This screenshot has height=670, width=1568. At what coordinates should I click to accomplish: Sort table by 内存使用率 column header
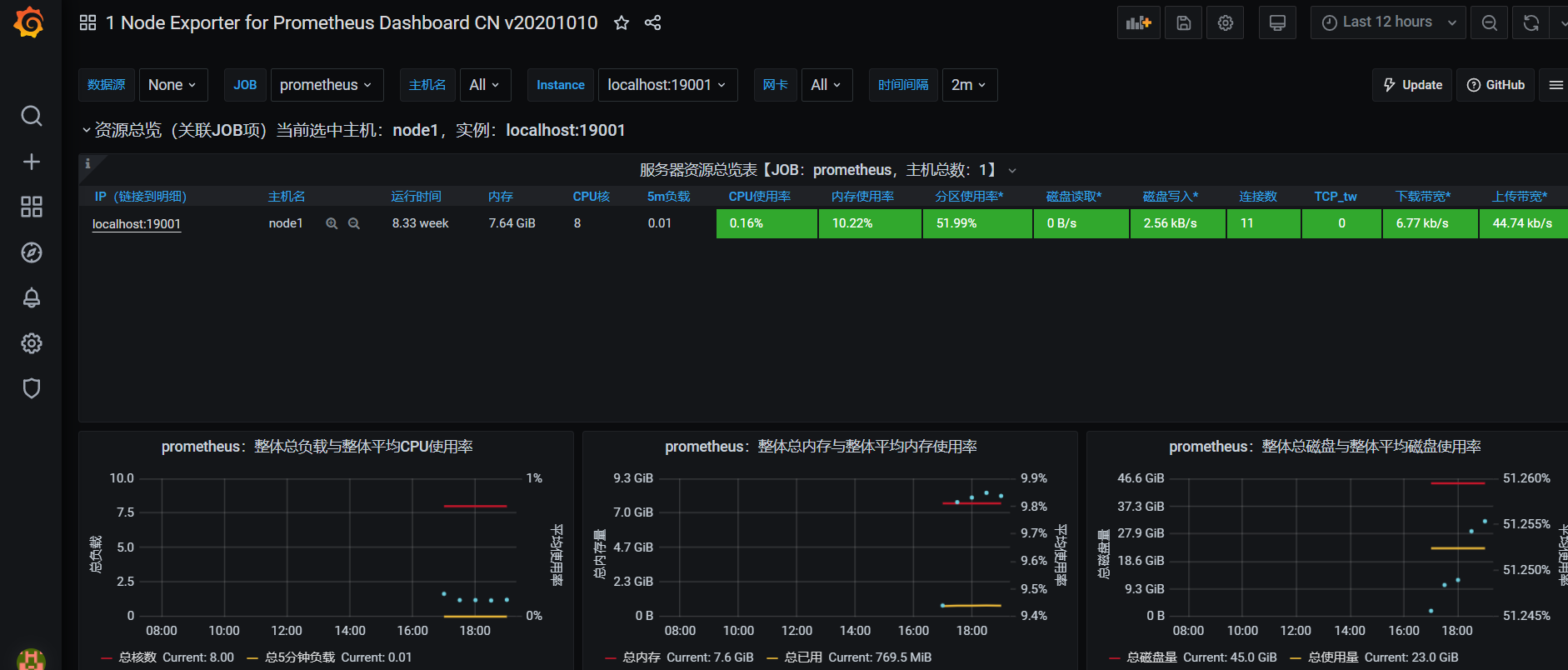tap(862, 197)
